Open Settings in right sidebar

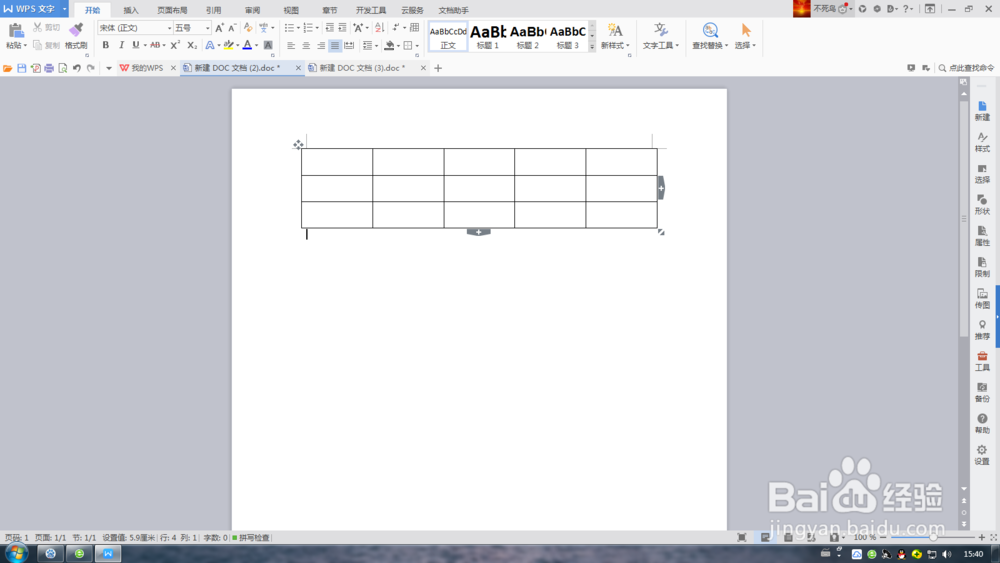click(982, 455)
